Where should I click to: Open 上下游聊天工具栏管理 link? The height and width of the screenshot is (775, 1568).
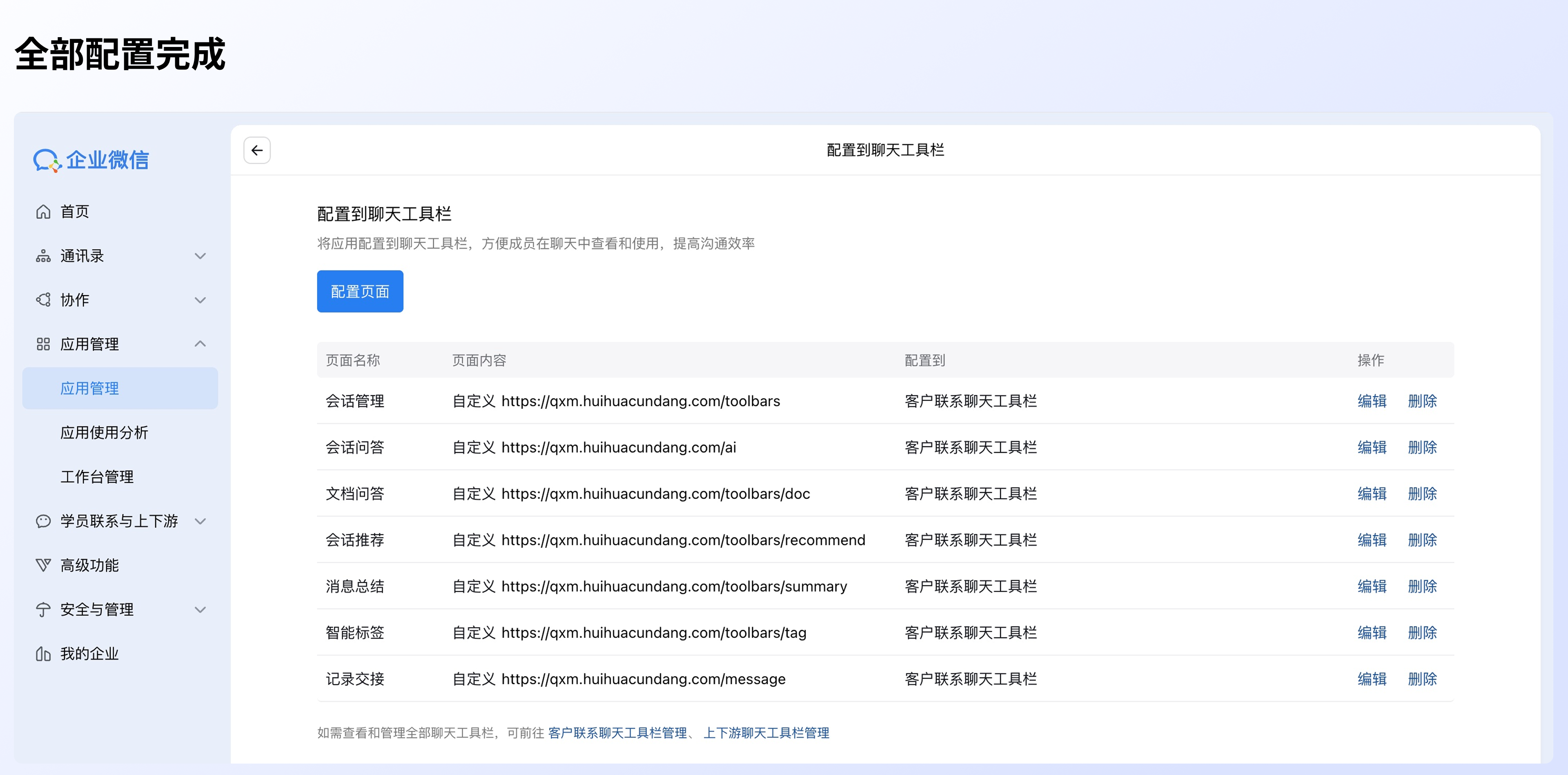pos(766,733)
